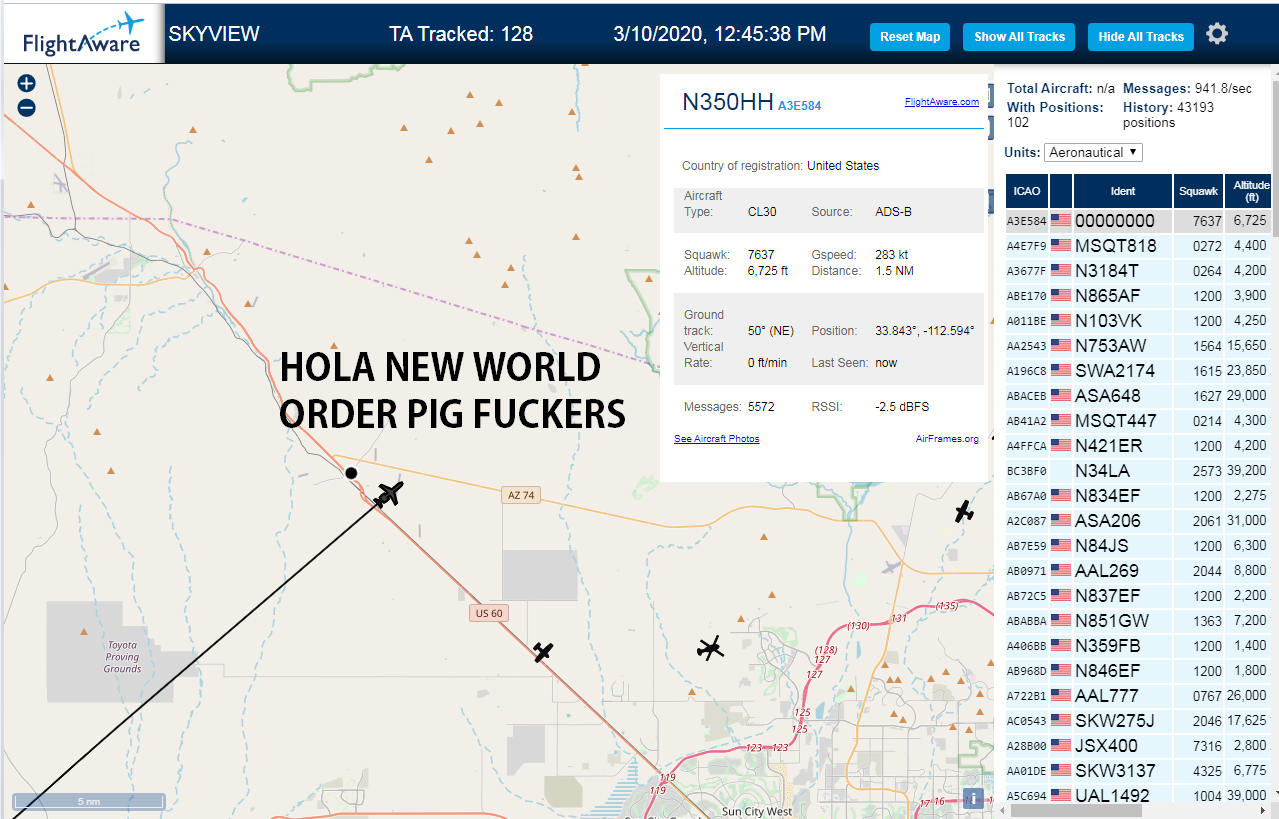
Task: Select aircraft icon at map's right edge
Action: [963, 512]
